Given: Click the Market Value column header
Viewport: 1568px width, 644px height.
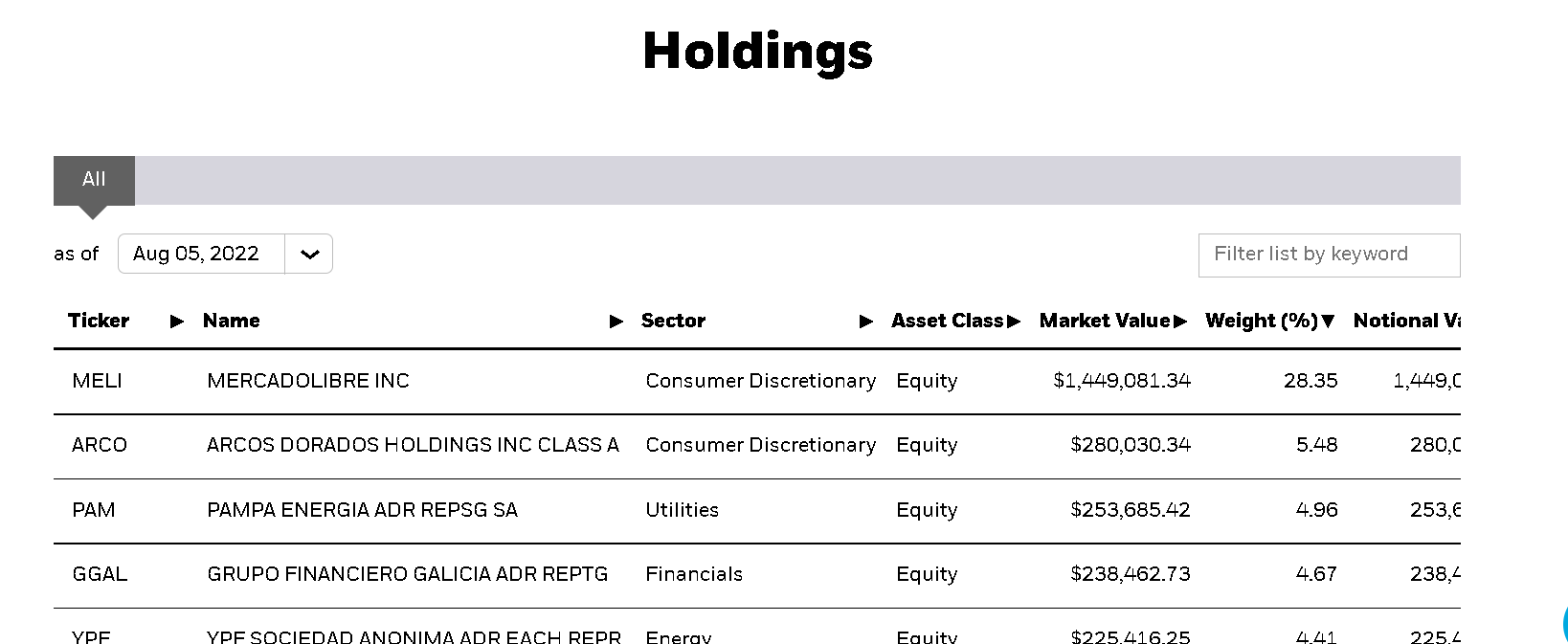Looking at the screenshot, I should (x=1104, y=322).
